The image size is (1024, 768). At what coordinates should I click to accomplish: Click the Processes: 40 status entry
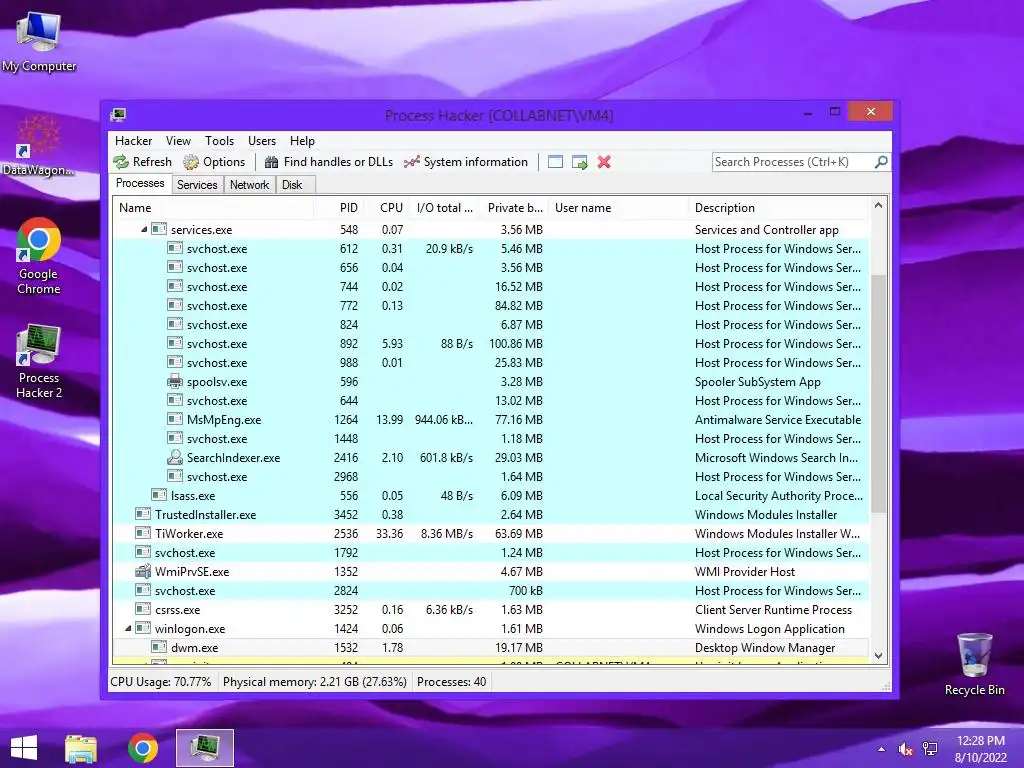451,681
